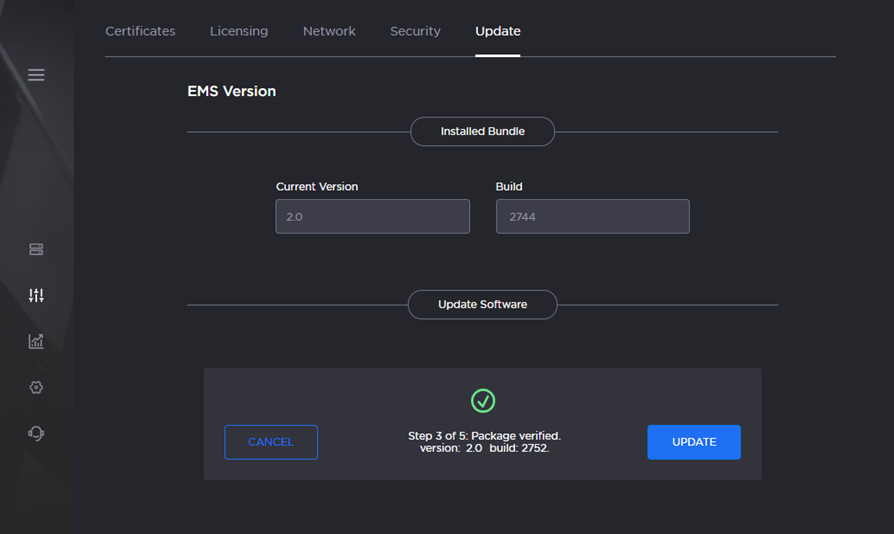The height and width of the screenshot is (534, 894).
Task: Click the Update Software section label
Action: tap(482, 304)
